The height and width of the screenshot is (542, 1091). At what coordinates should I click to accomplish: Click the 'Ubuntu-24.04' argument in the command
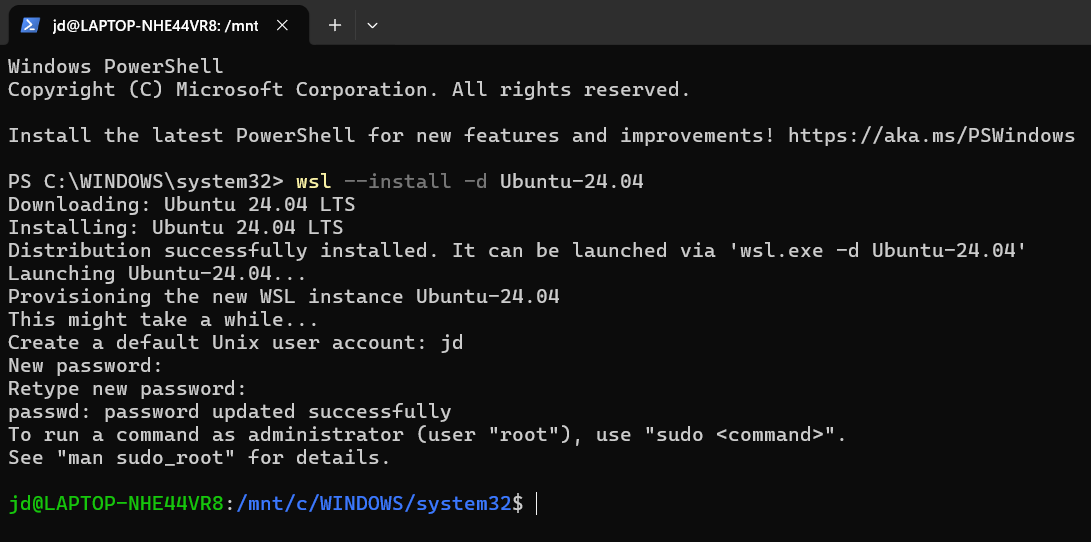[x=572, y=182]
